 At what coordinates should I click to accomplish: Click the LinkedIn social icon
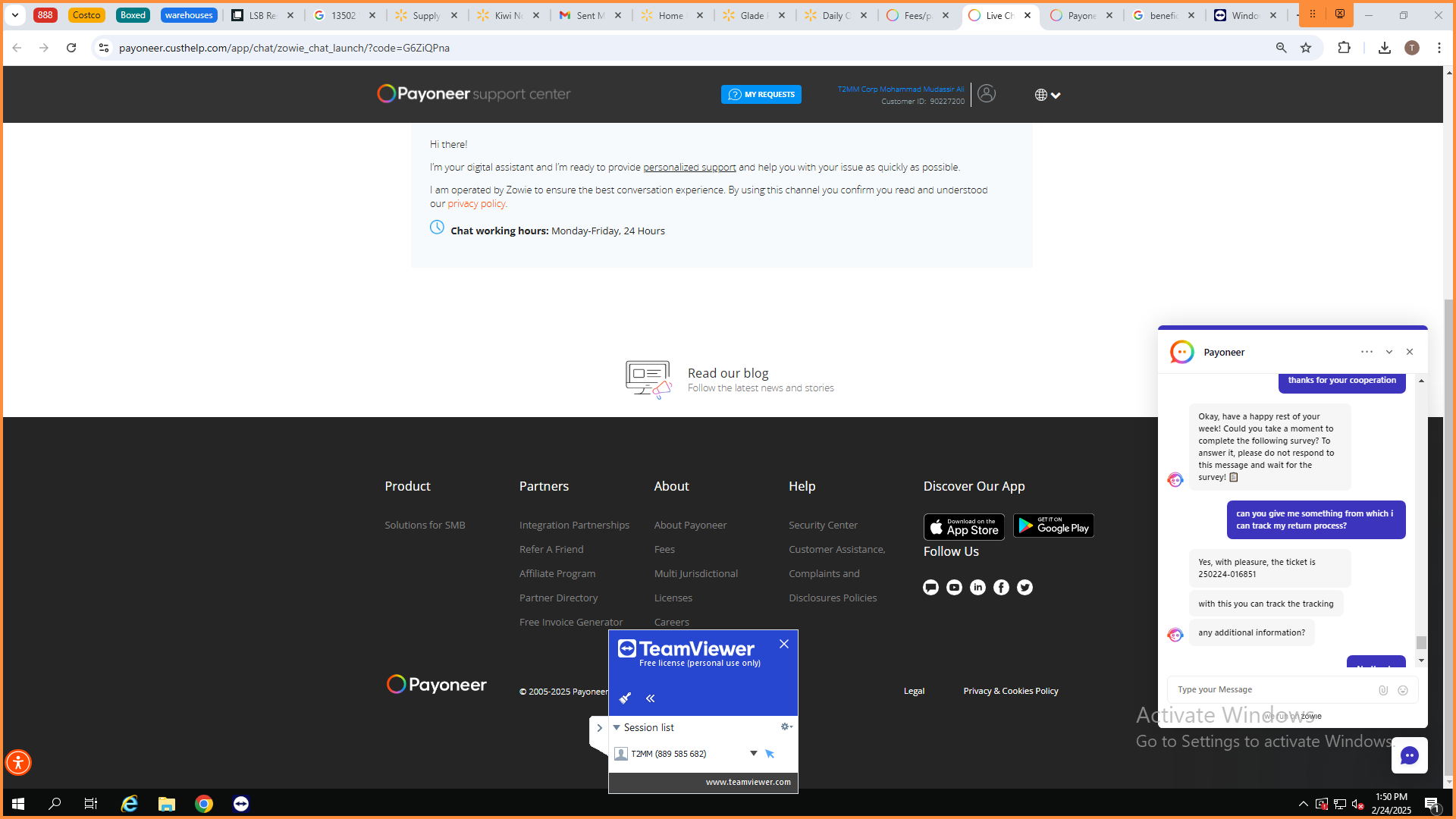tap(977, 588)
